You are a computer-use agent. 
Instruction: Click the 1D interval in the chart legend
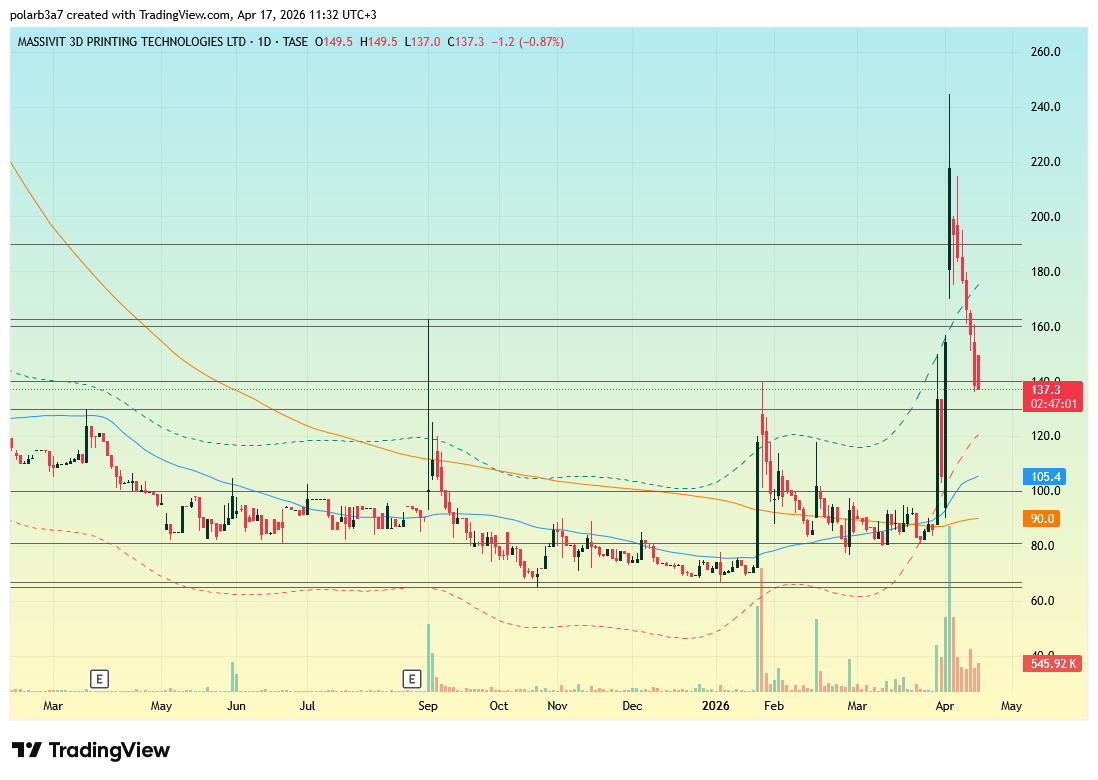(x=264, y=42)
